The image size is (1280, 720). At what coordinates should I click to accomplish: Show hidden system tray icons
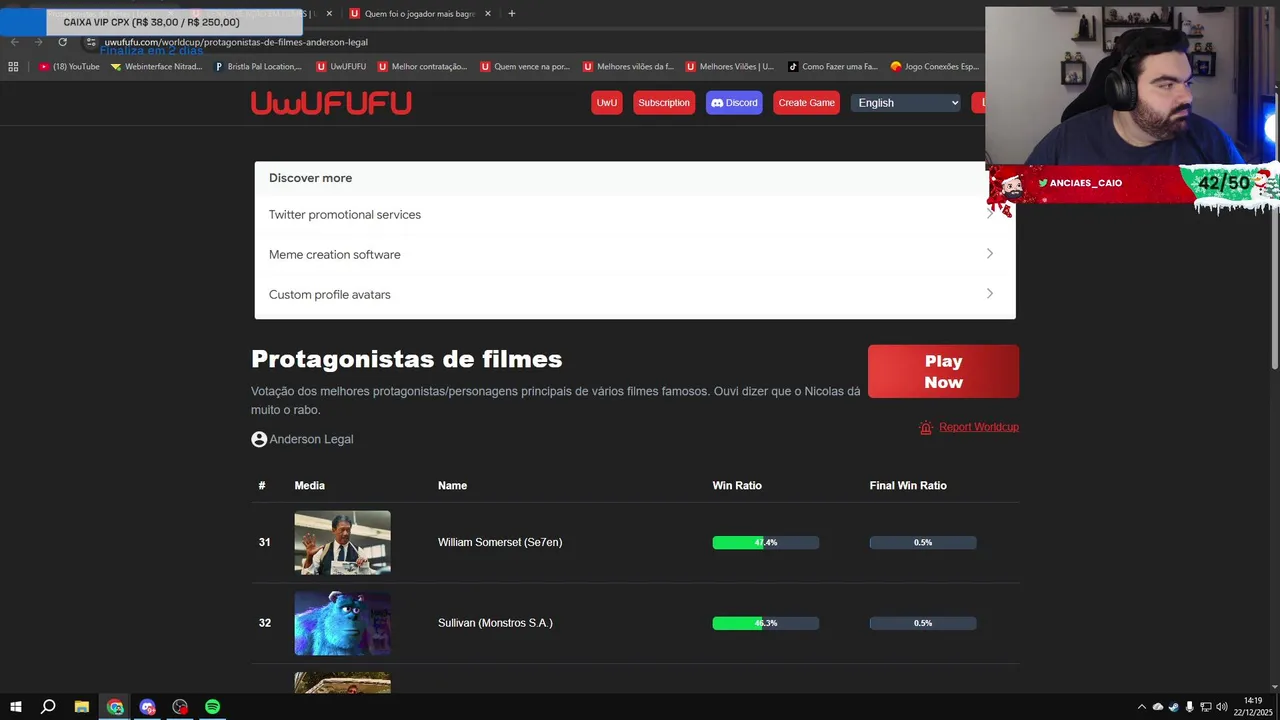(x=1141, y=707)
